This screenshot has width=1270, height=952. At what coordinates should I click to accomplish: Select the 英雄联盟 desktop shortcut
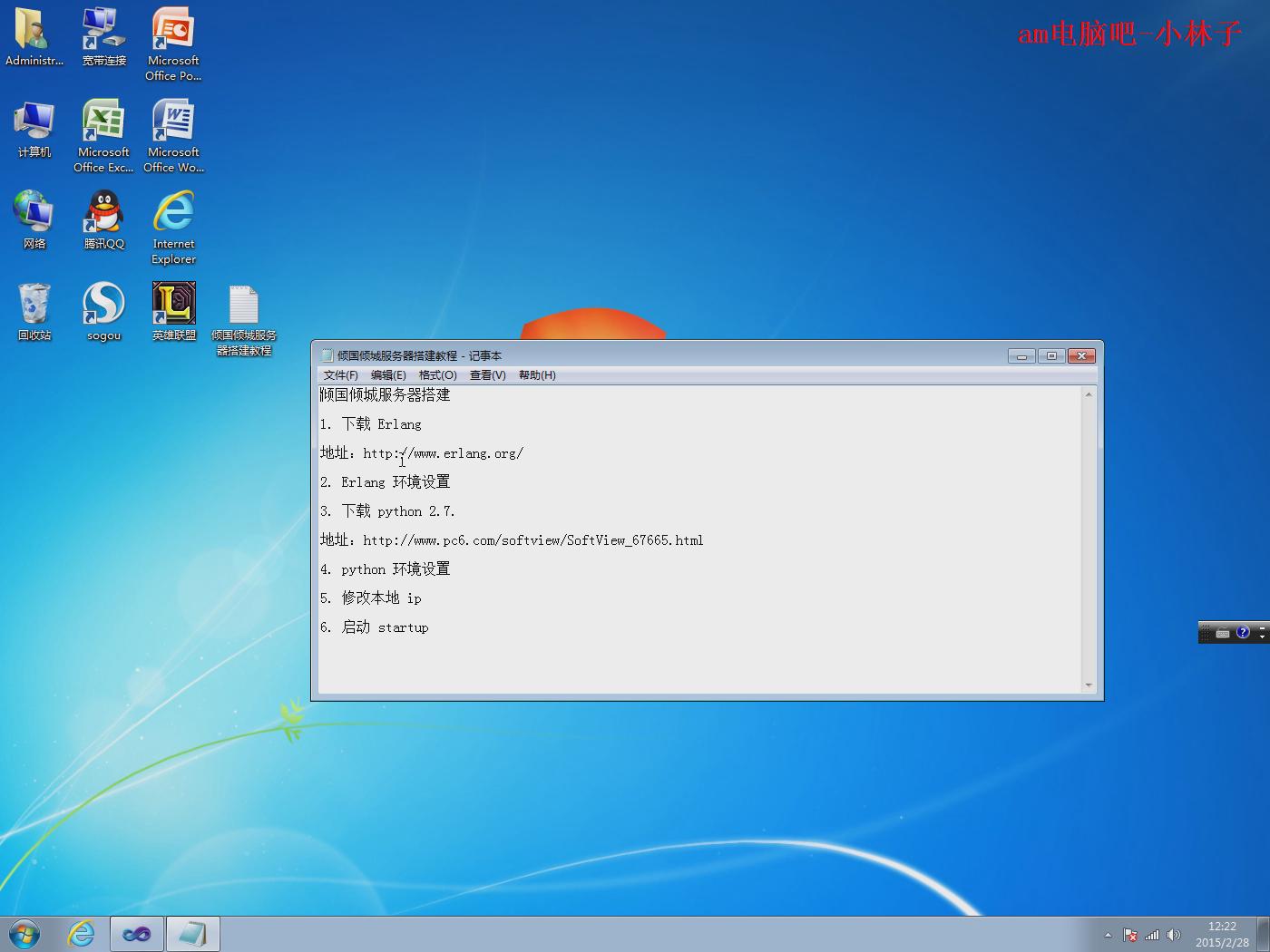(173, 305)
